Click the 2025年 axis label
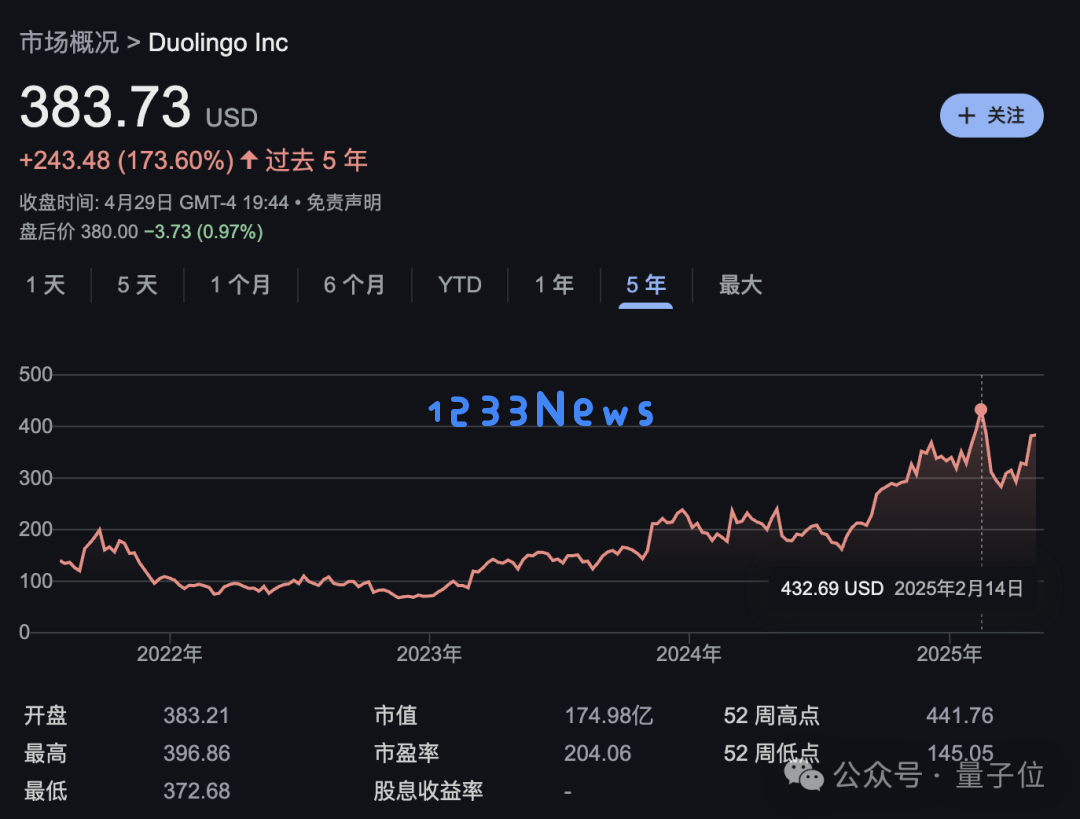This screenshot has height=819, width=1080. click(x=949, y=654)
